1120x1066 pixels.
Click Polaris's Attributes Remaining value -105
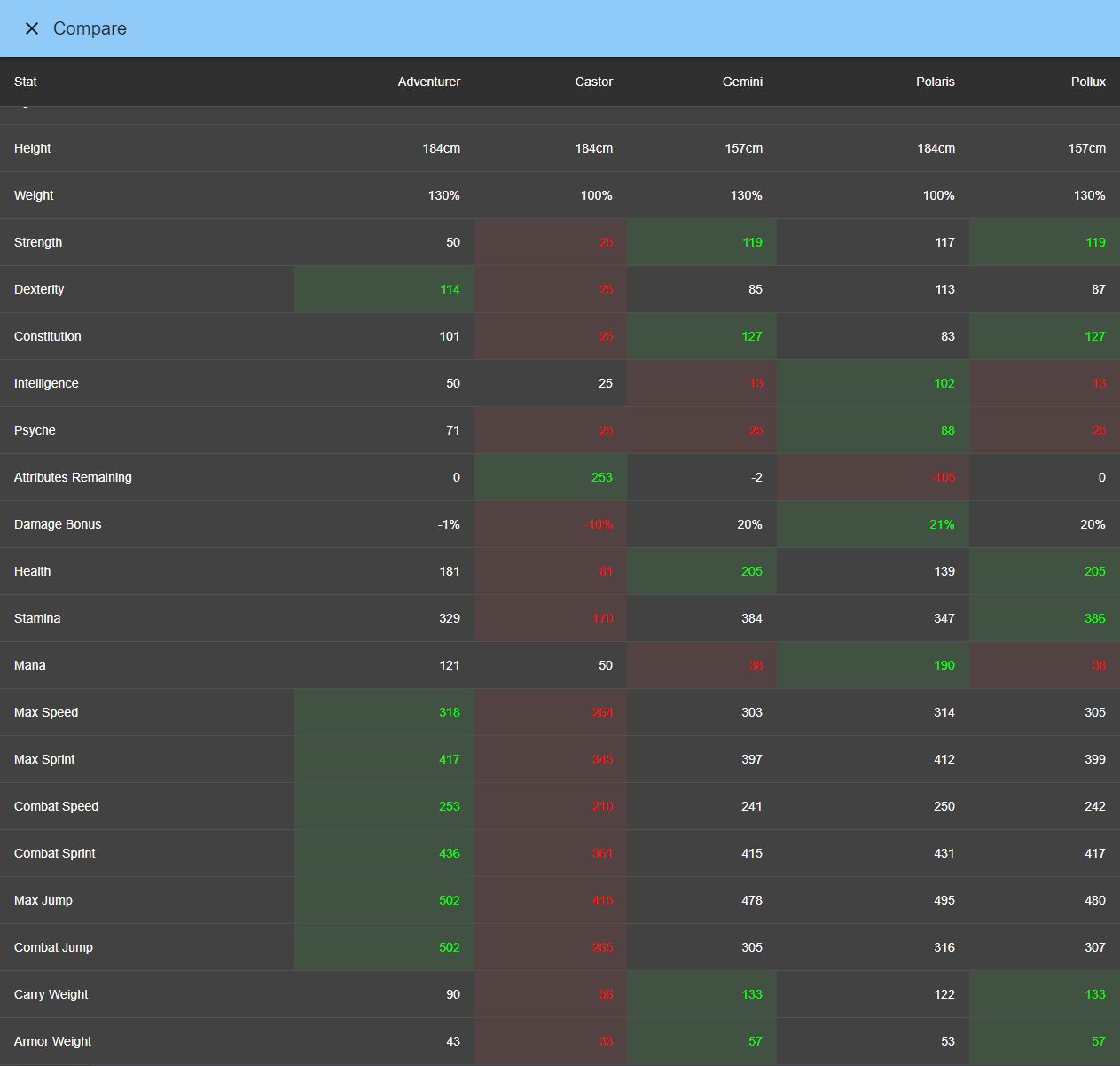click(944, 477)
